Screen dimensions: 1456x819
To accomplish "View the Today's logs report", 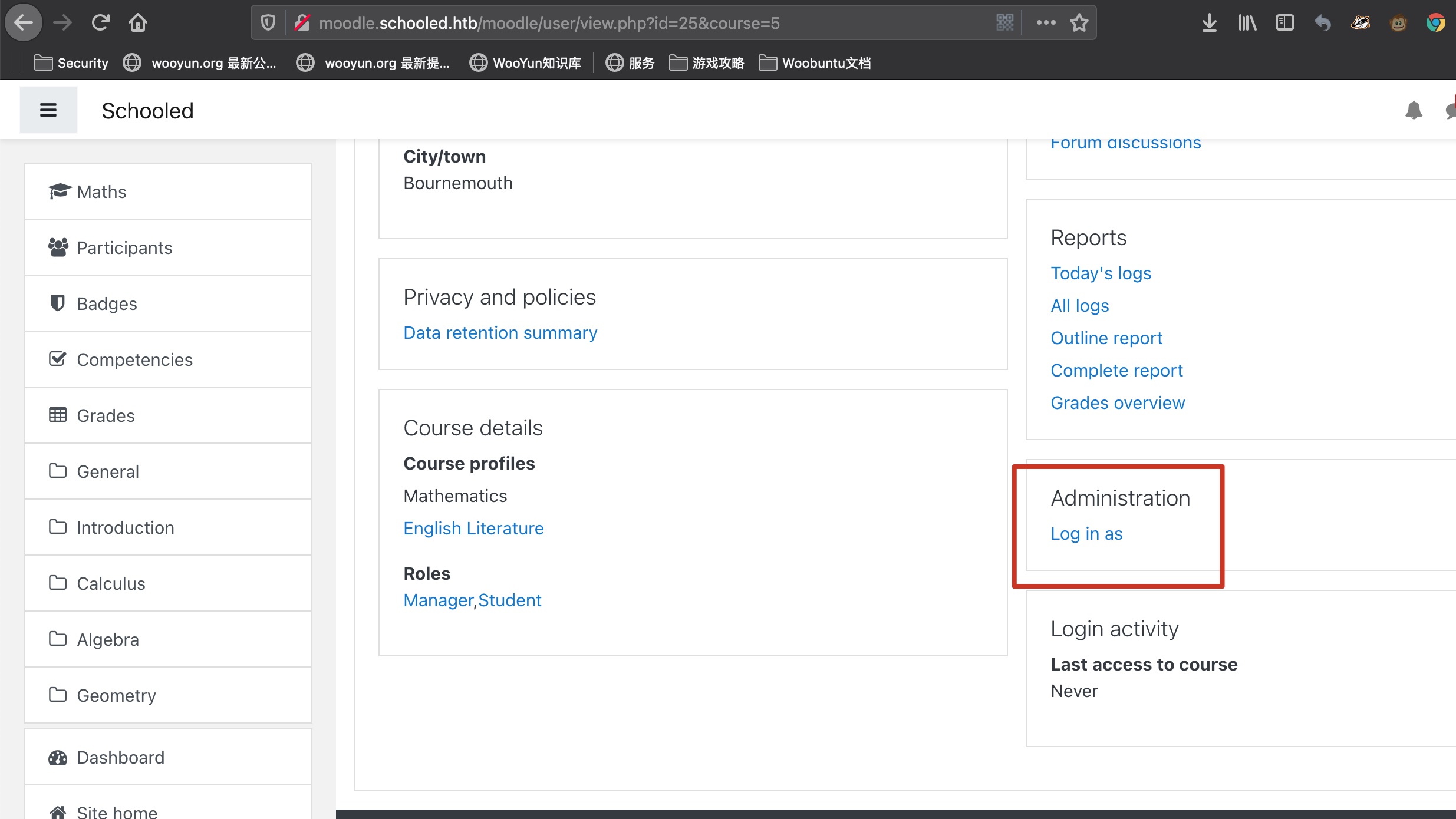I will (x=1101, y=273).
